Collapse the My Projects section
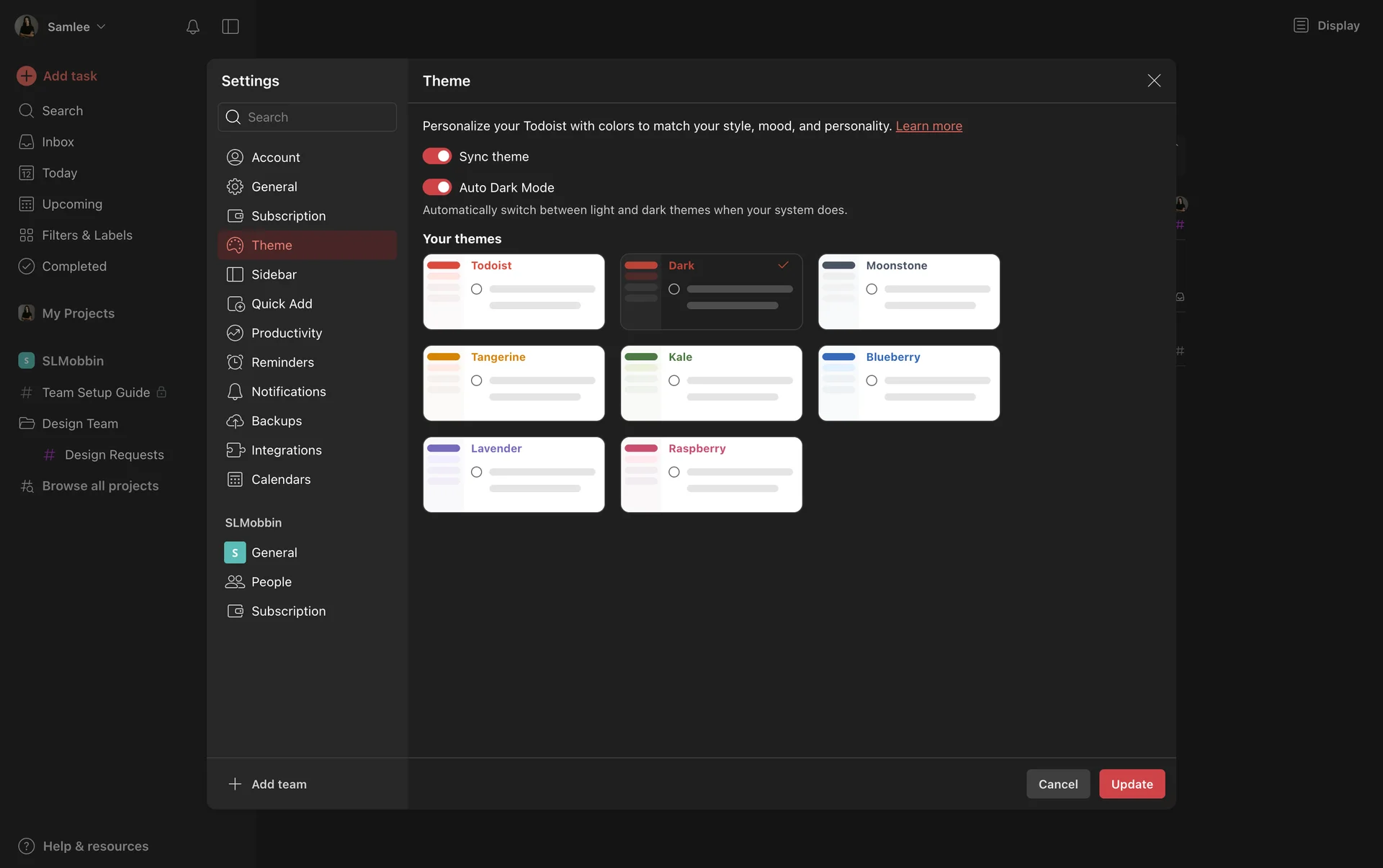This screenshot has width=1383, height=868. click(78, 313)
